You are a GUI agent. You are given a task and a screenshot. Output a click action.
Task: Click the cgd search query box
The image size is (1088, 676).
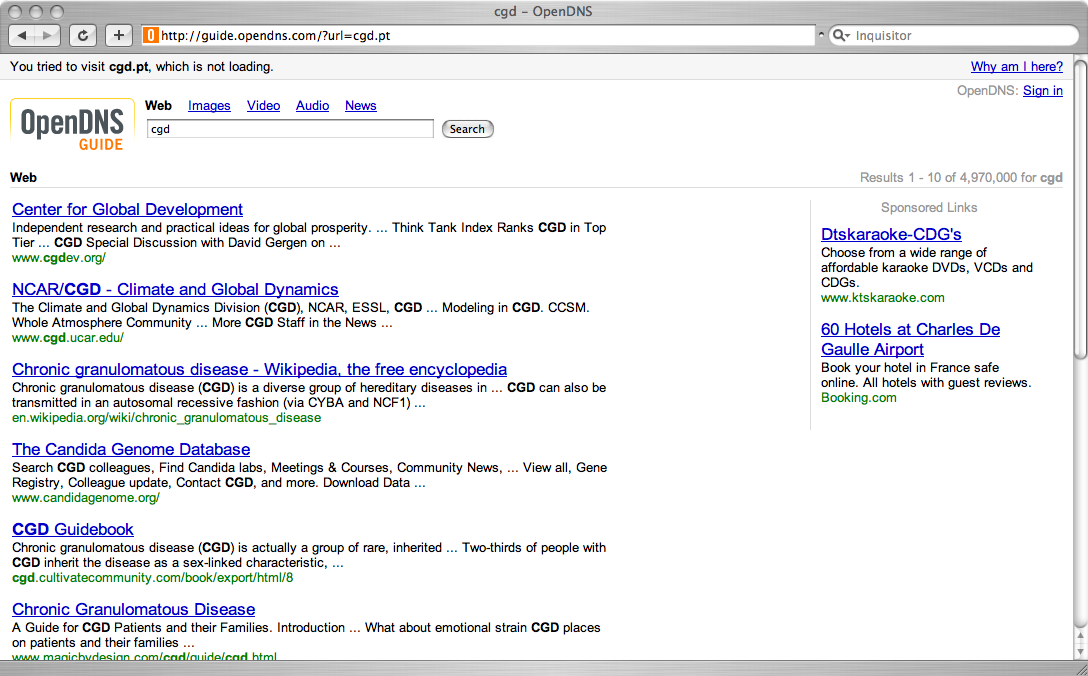point(290,129)
